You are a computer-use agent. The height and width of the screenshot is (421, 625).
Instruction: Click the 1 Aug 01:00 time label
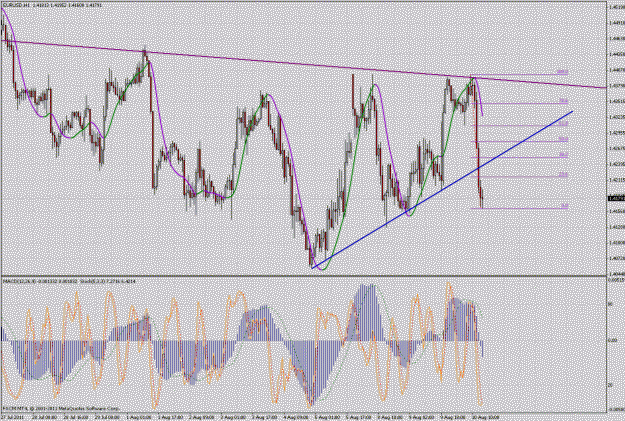[x=140, y=417]
